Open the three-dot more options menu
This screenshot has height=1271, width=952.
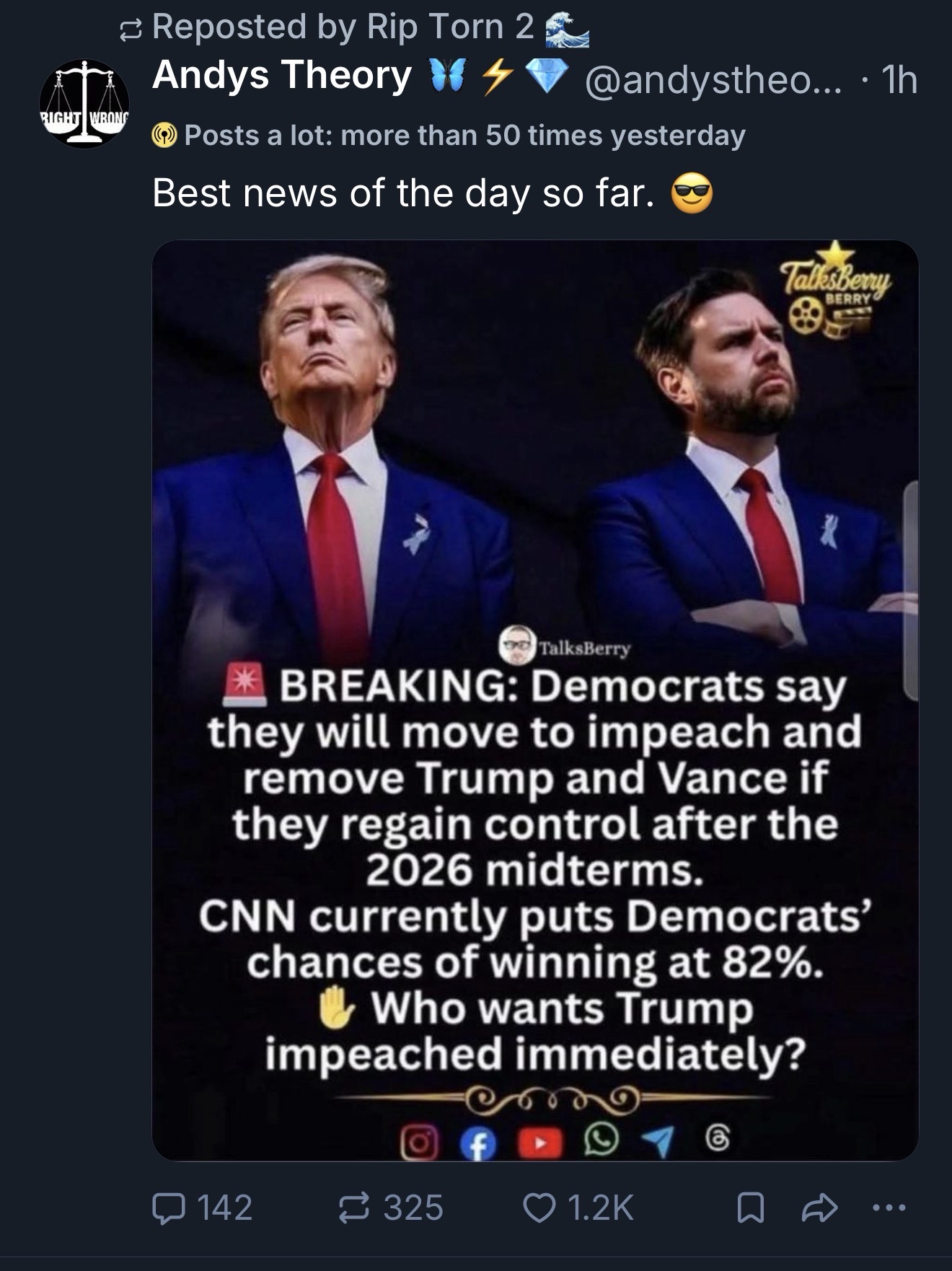pyautogui.click(x=889, y=1207)
